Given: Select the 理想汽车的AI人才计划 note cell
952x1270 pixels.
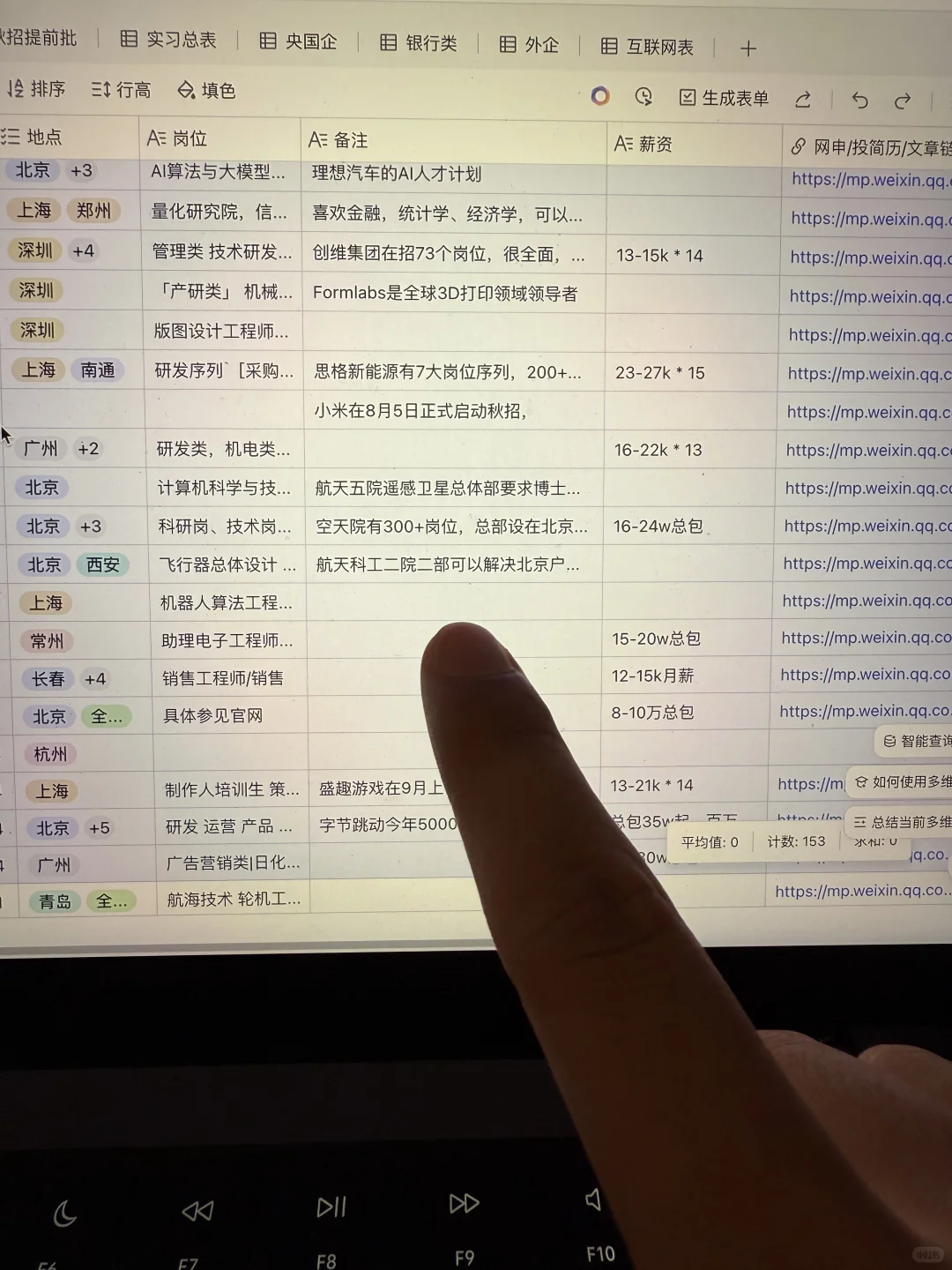Looking at the screenshot, I should [453, 174].
